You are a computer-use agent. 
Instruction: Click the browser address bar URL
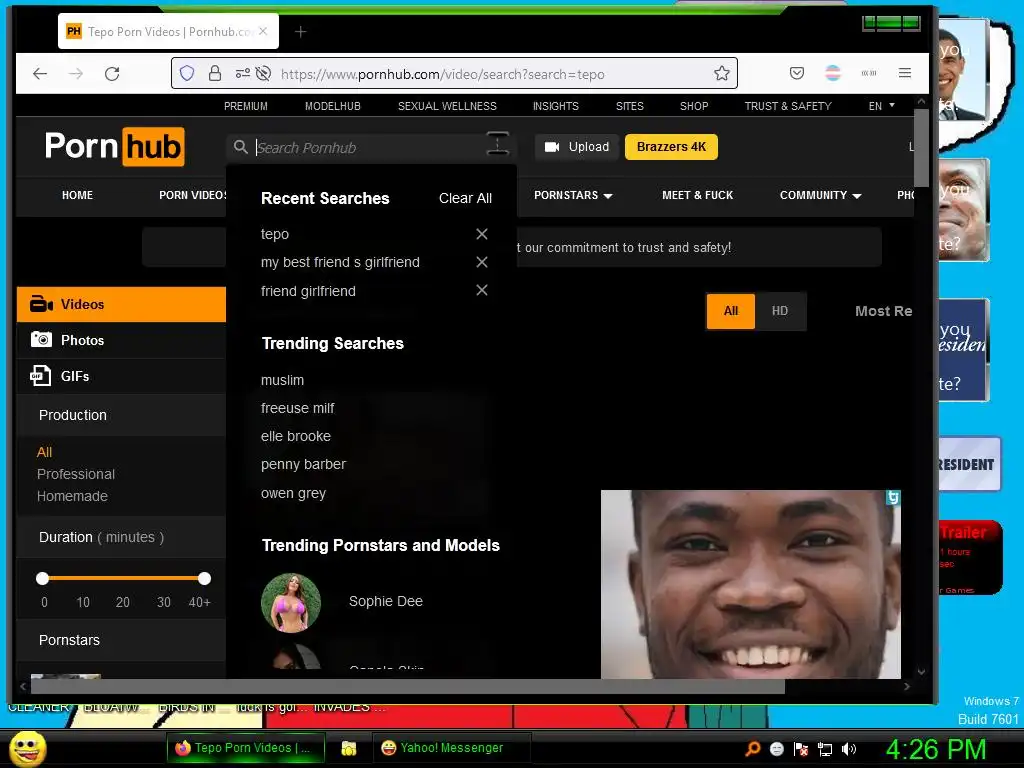(x=442, y=74)
